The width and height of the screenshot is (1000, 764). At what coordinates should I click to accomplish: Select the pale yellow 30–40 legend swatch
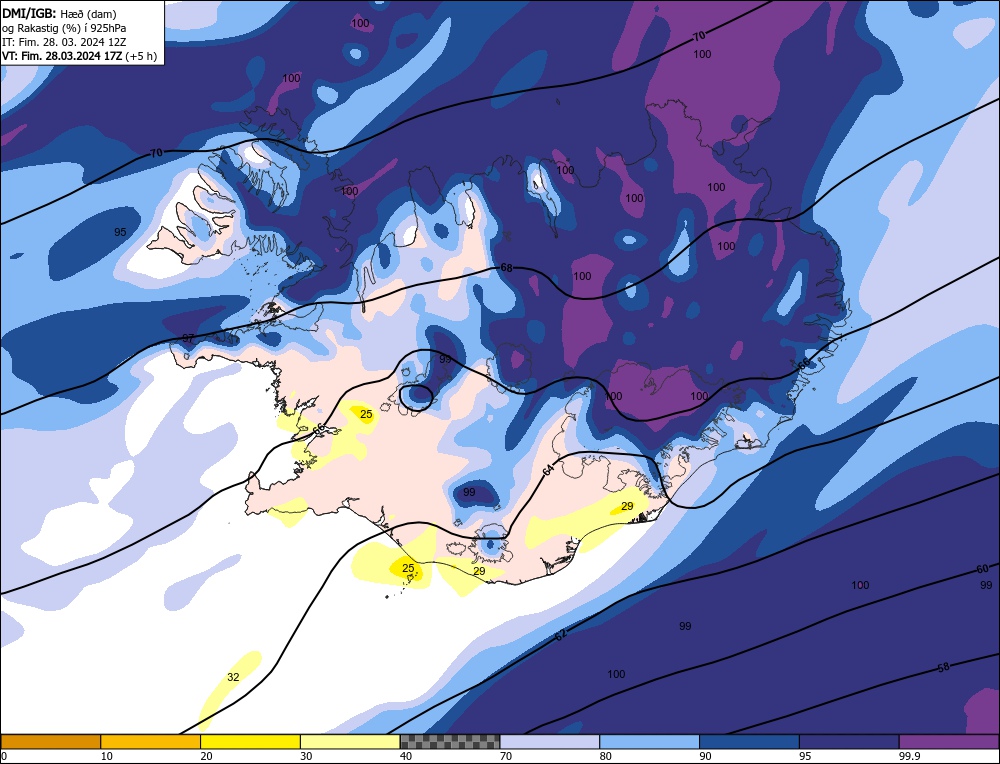[350, 741]
